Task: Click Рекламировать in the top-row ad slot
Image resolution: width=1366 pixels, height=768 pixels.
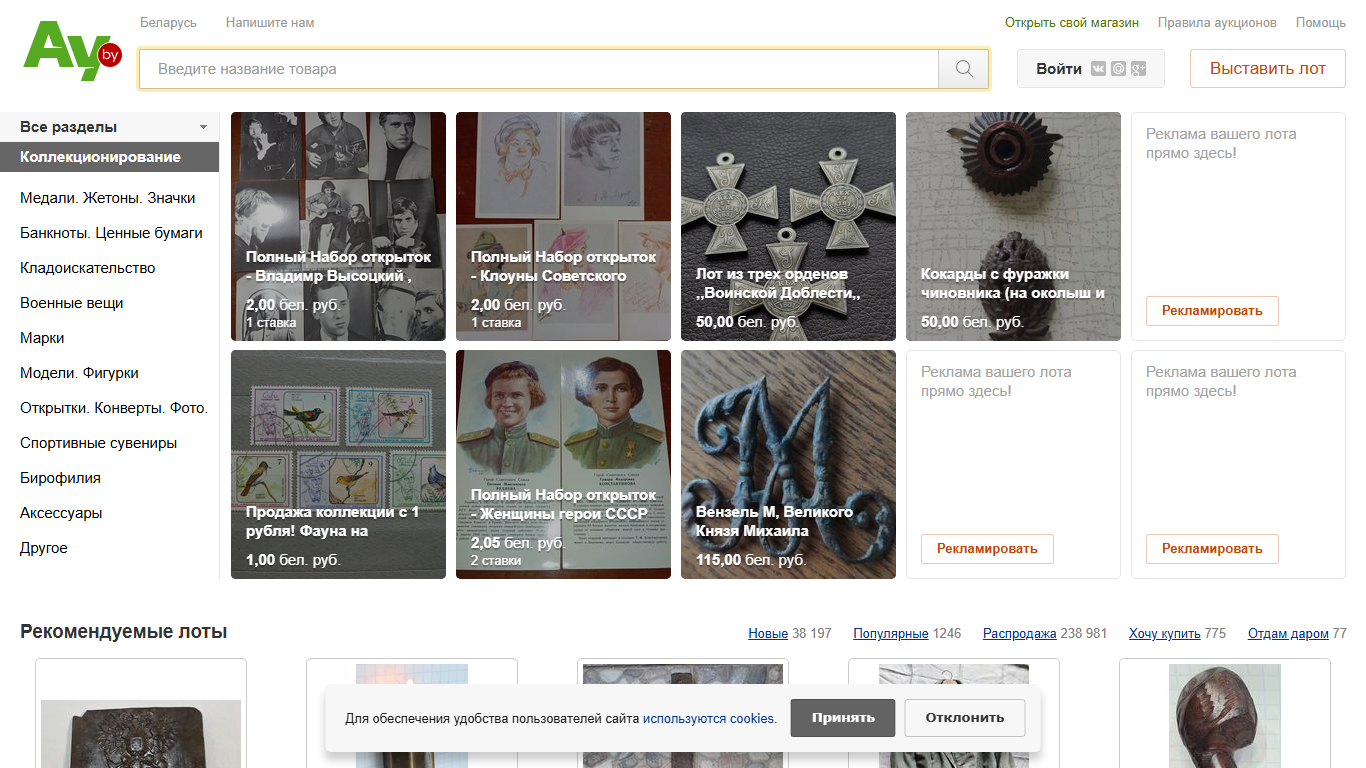Action: coord(1212,310)
